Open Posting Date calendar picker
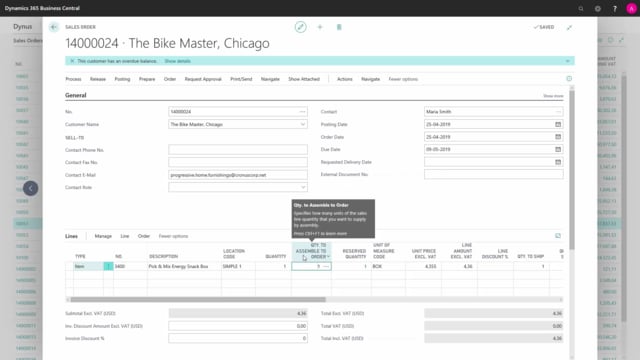This screenshot has height=360, width=640. tap(558, 124)
